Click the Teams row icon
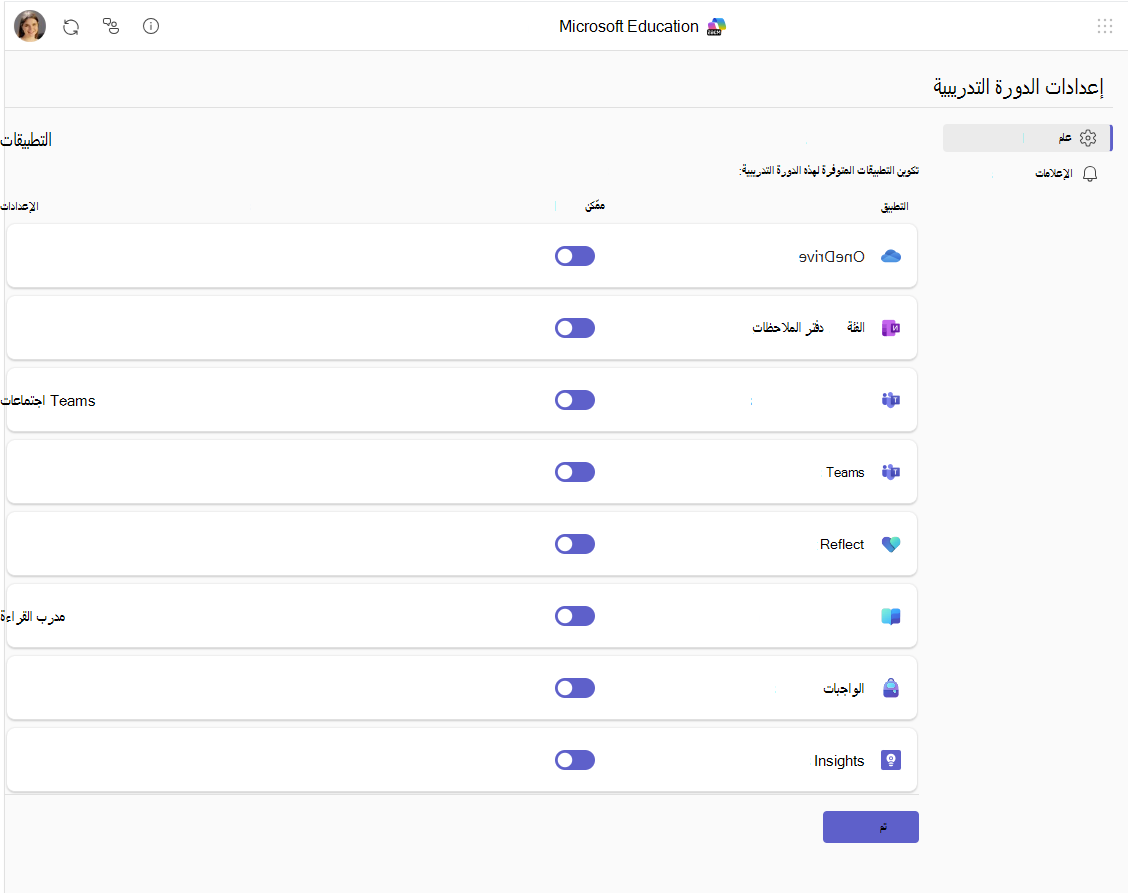Viewport: 1128px width, 893px height. [891, 472]
